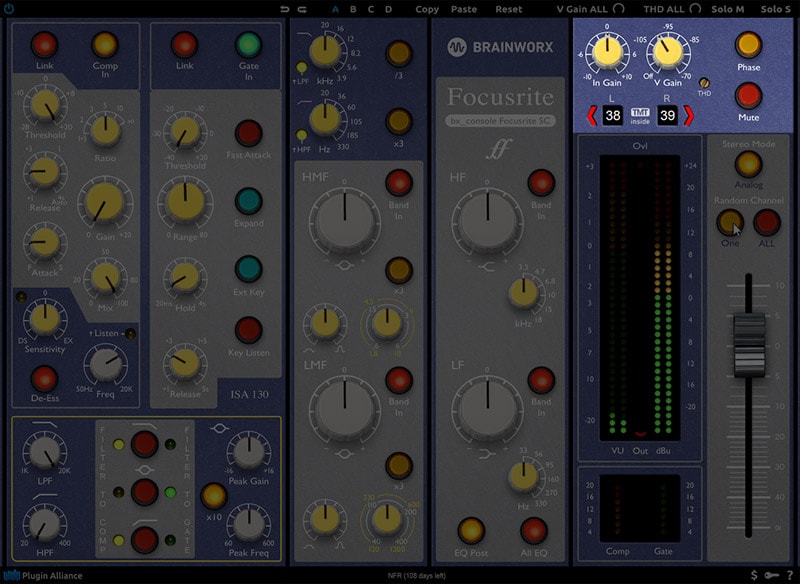This screenshot has height=584, width=800.
Task: Click the L channel number 38 display
Action: click(613, 117)
